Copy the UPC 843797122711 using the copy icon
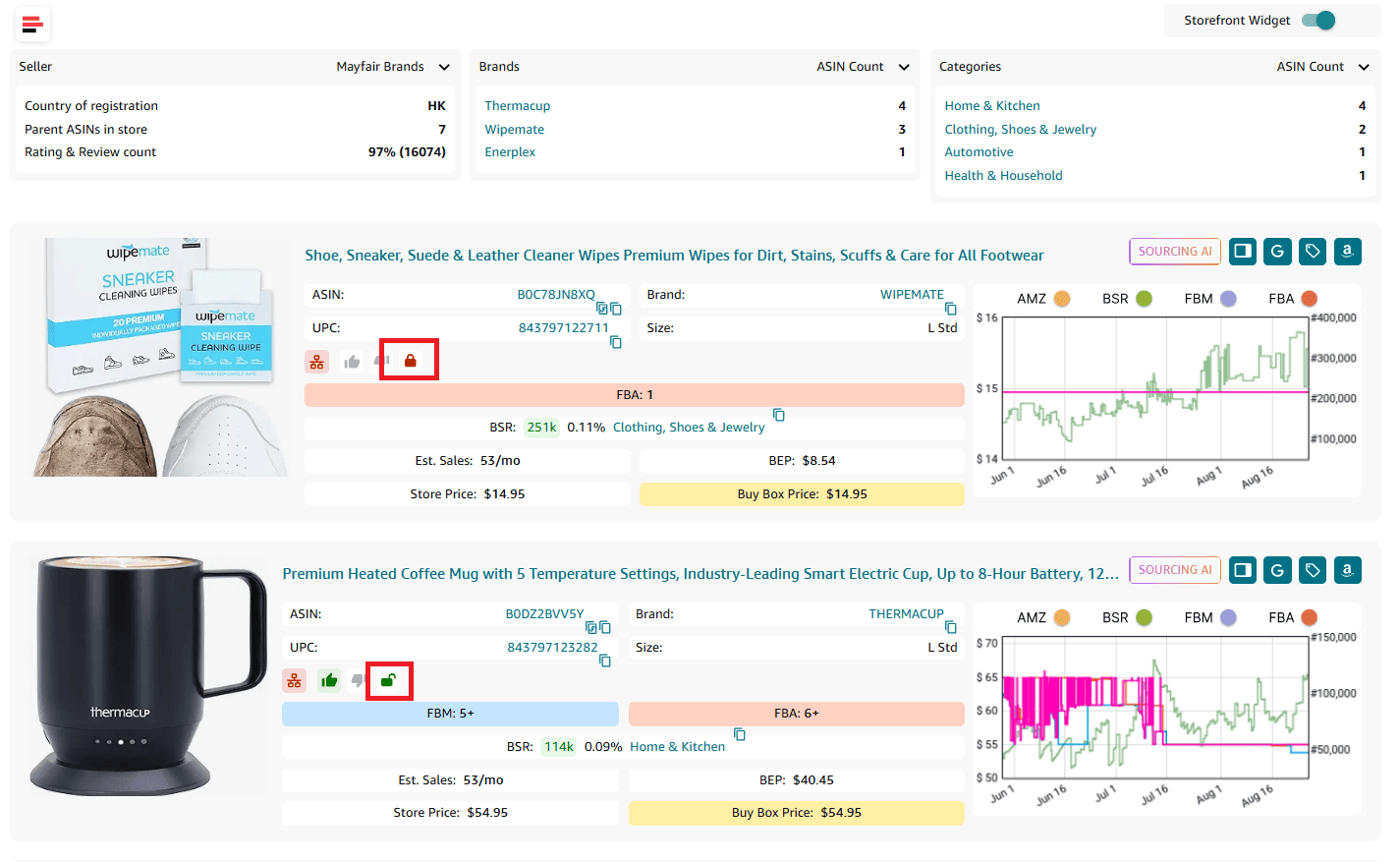Screen dimensions: 1400x862 point(616,342)
